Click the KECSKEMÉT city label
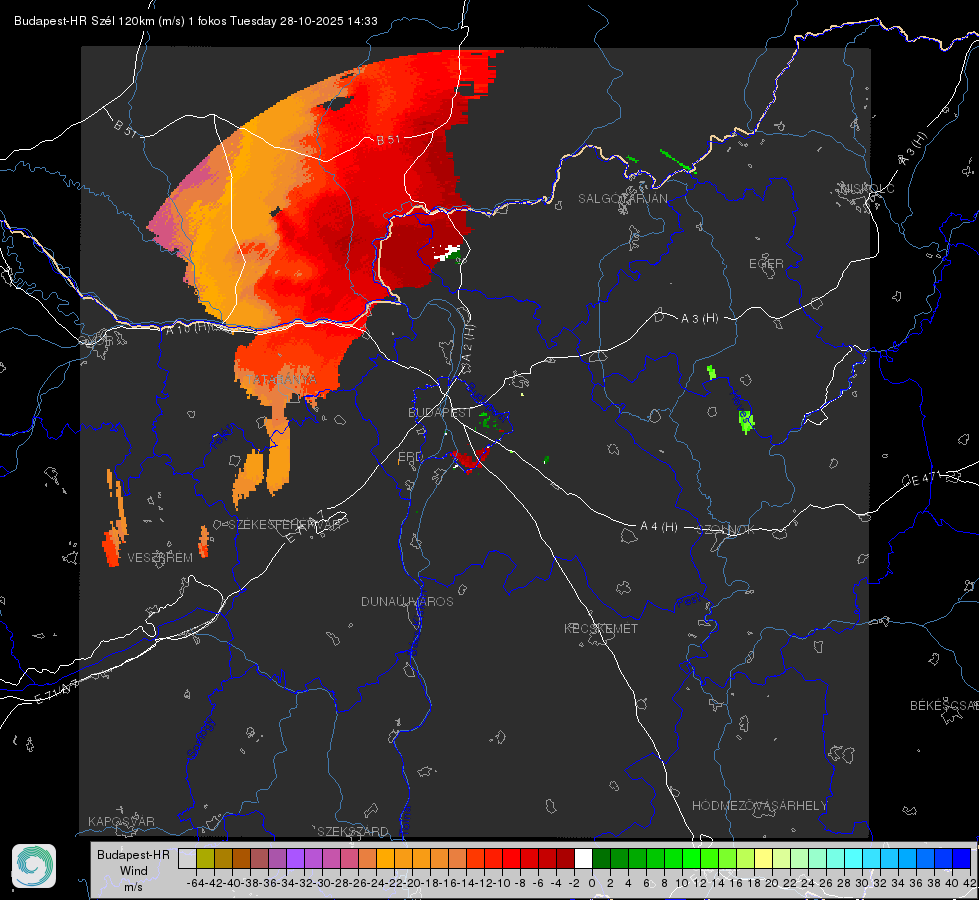Screen dimensions: 979x900 click(601, 629)
